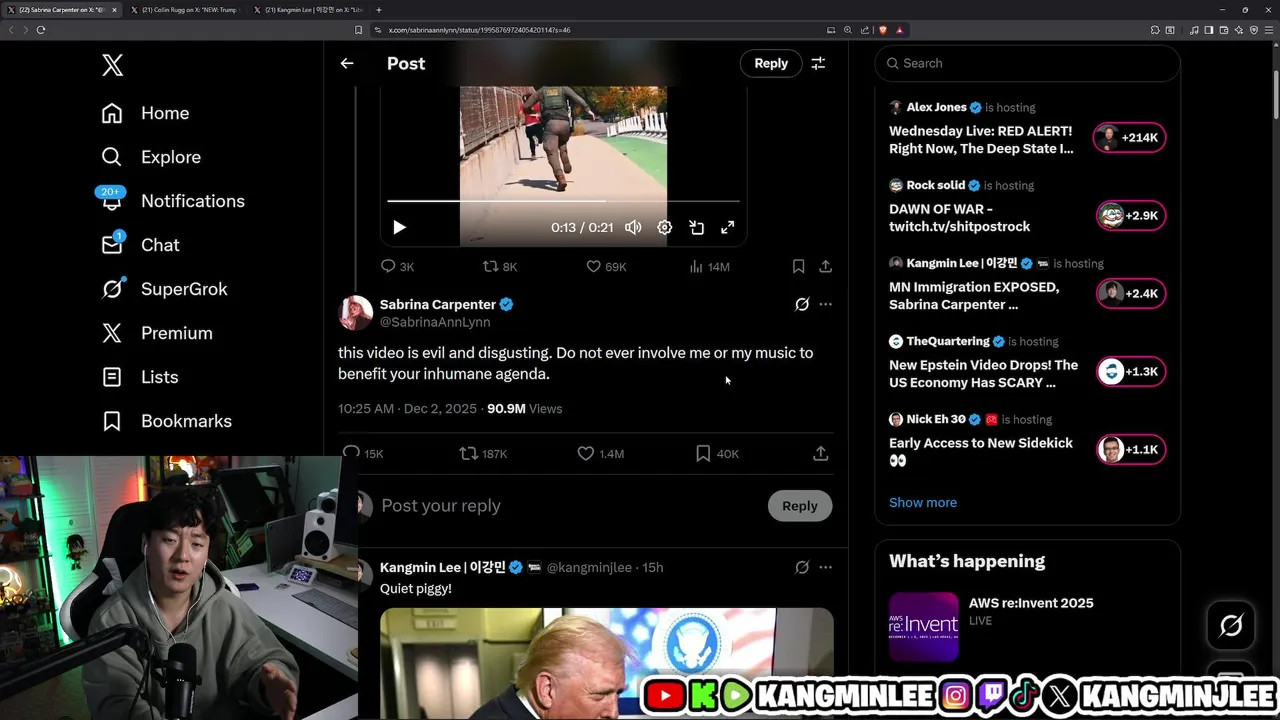This screenshot has height=720, width=1280.
Task: Click the Brave shields icon
Action: tap(884, 30)
